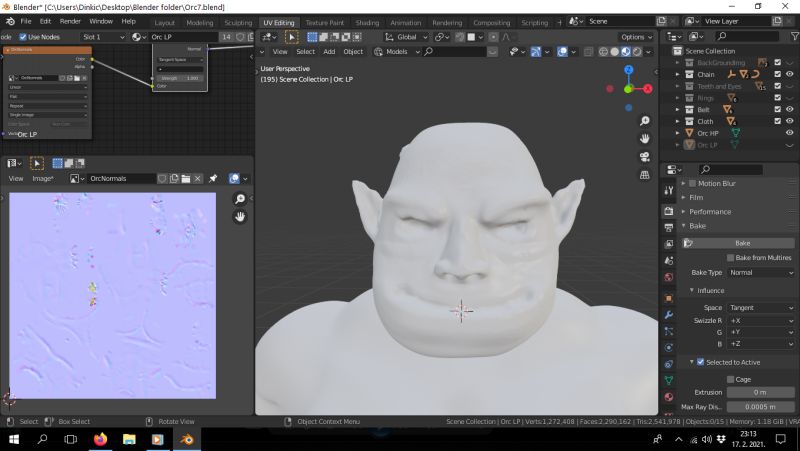Collapse the Influence subpanel
The width and height of the screenshot is (800, 451).
tap(710, 290)
